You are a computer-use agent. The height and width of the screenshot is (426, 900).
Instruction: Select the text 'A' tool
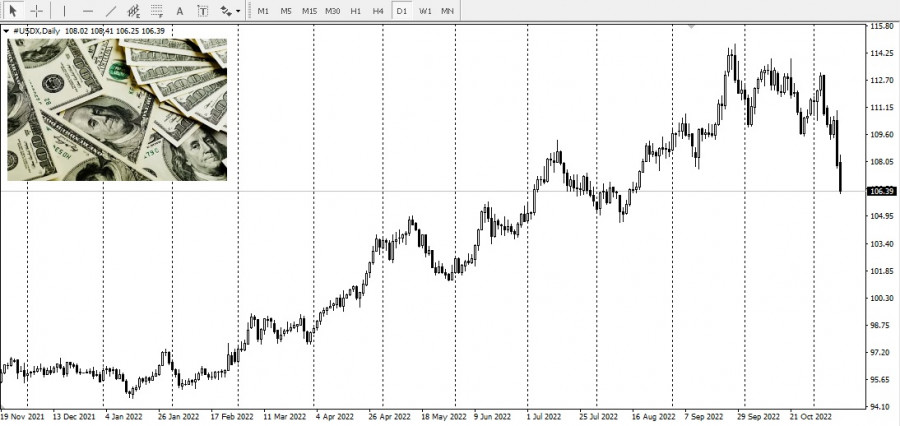pos(180,10)
